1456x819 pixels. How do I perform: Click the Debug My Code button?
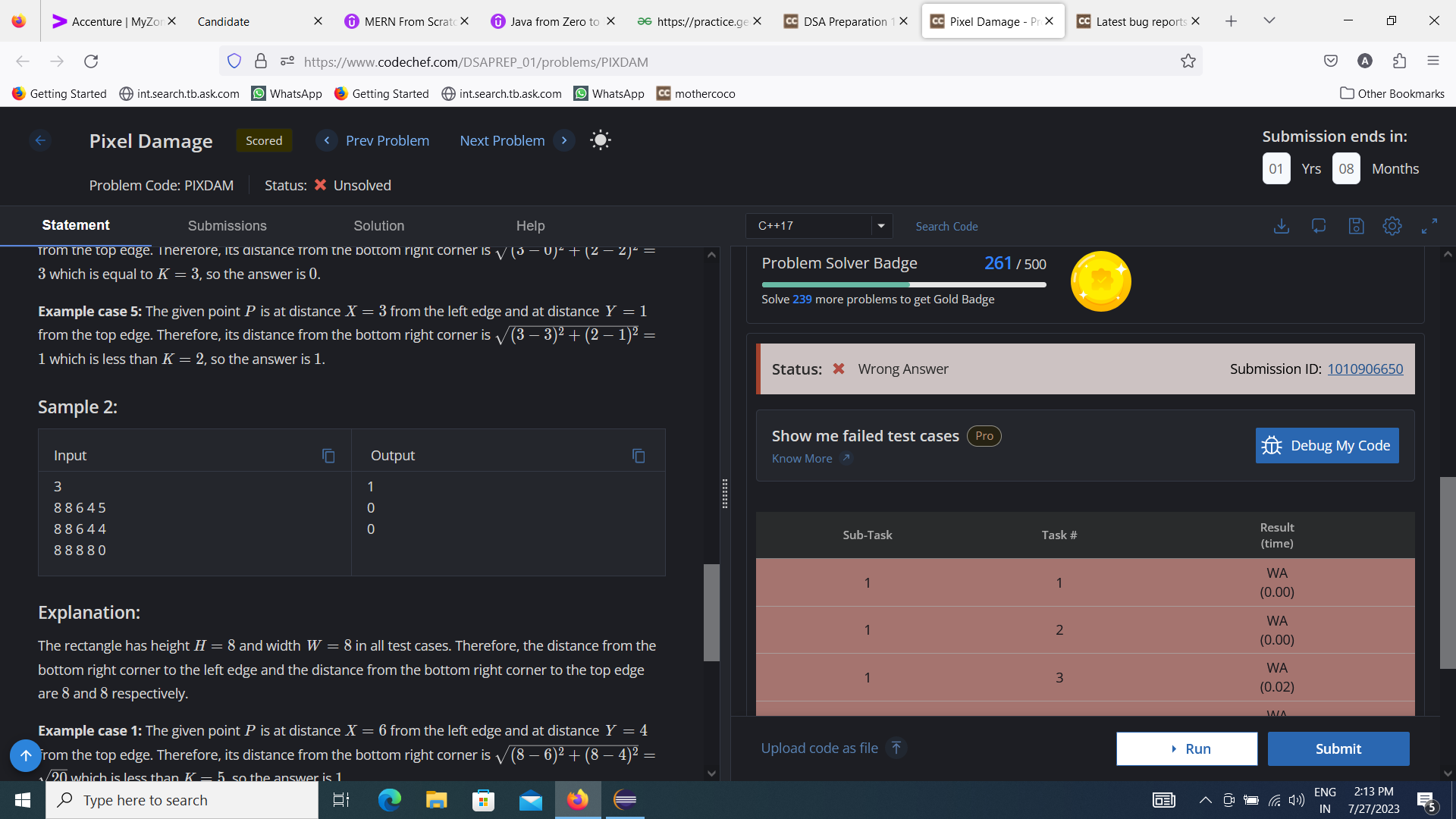1326,446
